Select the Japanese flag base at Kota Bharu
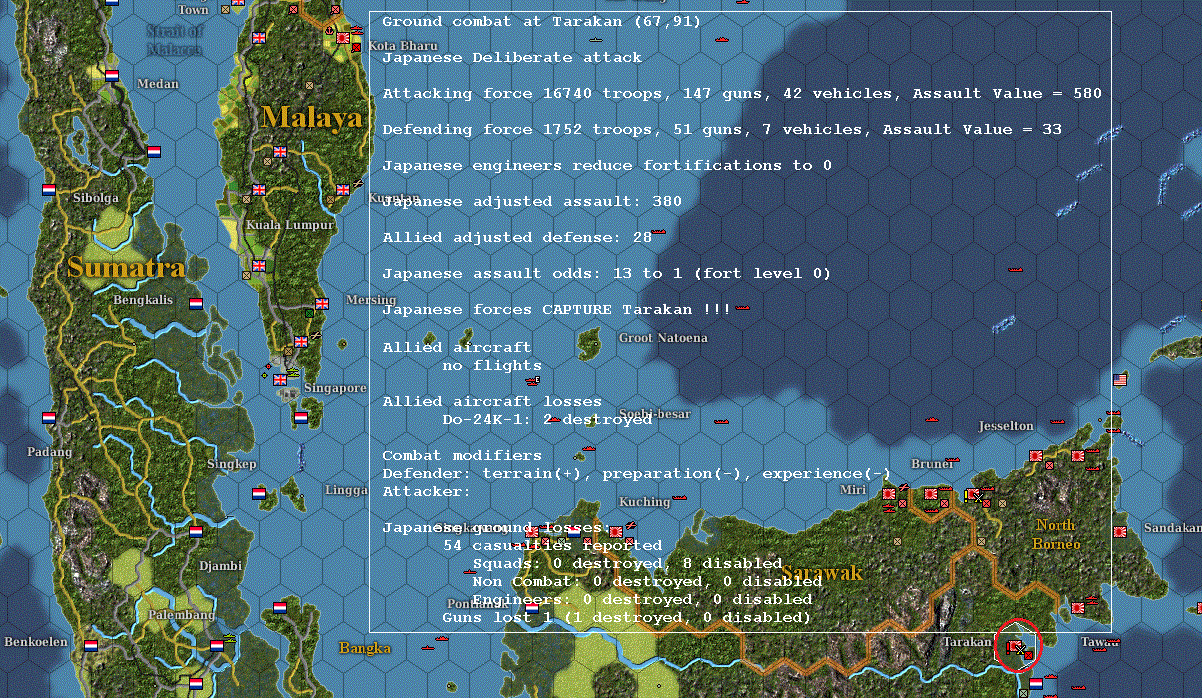The width and height of the screenshot is (1202, 698). (x=343, y=37)
